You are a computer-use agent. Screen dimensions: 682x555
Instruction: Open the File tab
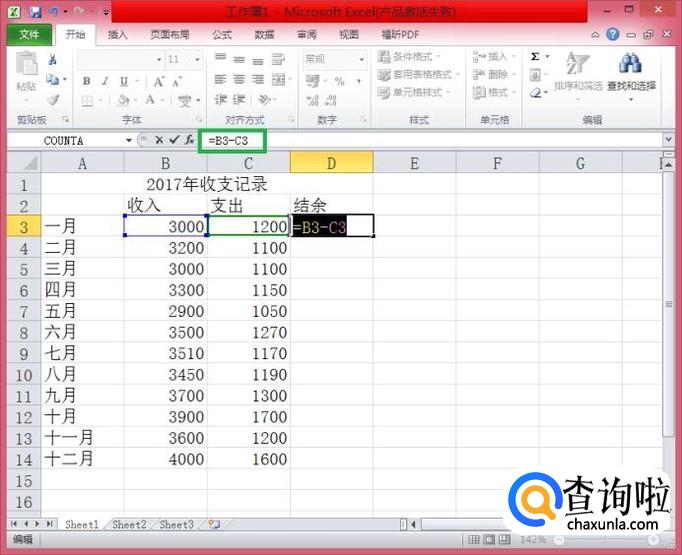[29, 34]
